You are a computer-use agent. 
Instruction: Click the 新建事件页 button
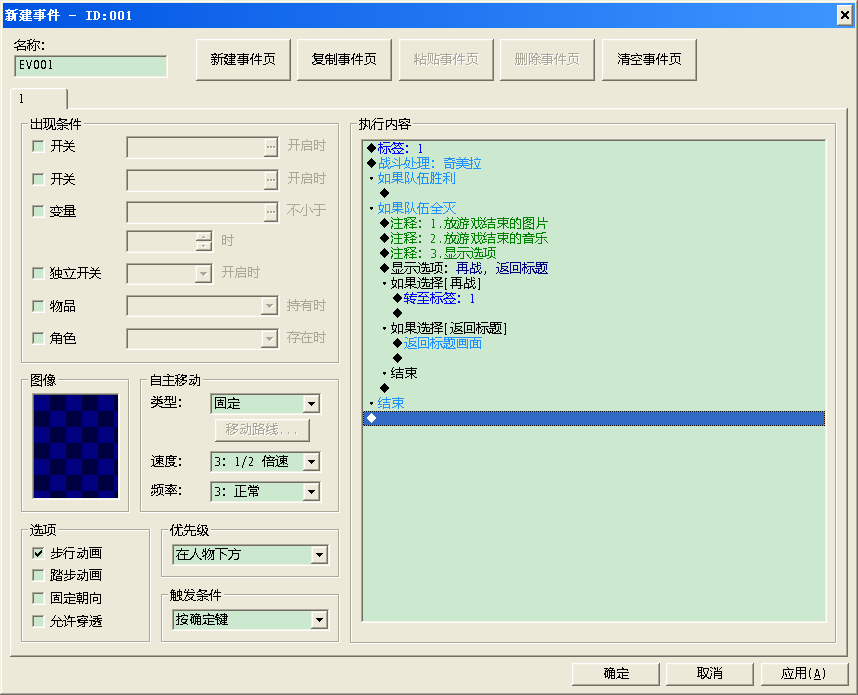tap(243, 60)
